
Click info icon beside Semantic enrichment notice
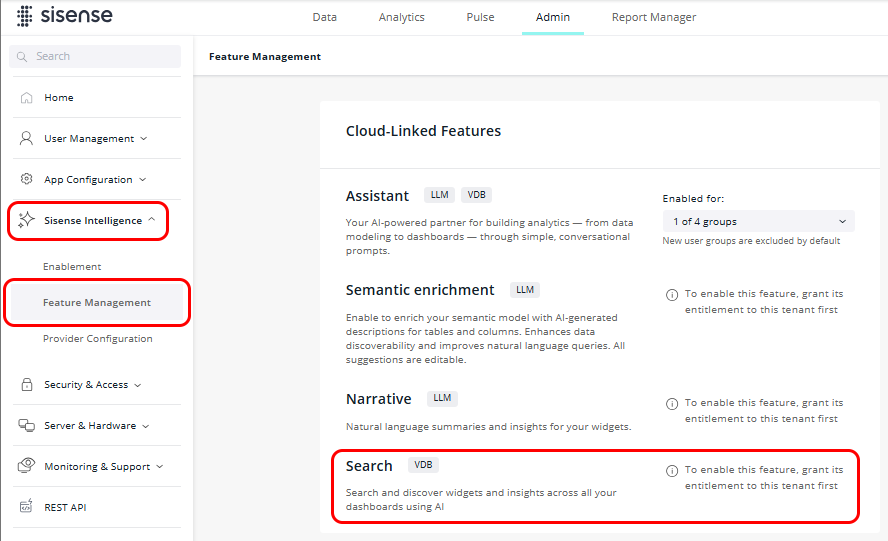(672, 295)
